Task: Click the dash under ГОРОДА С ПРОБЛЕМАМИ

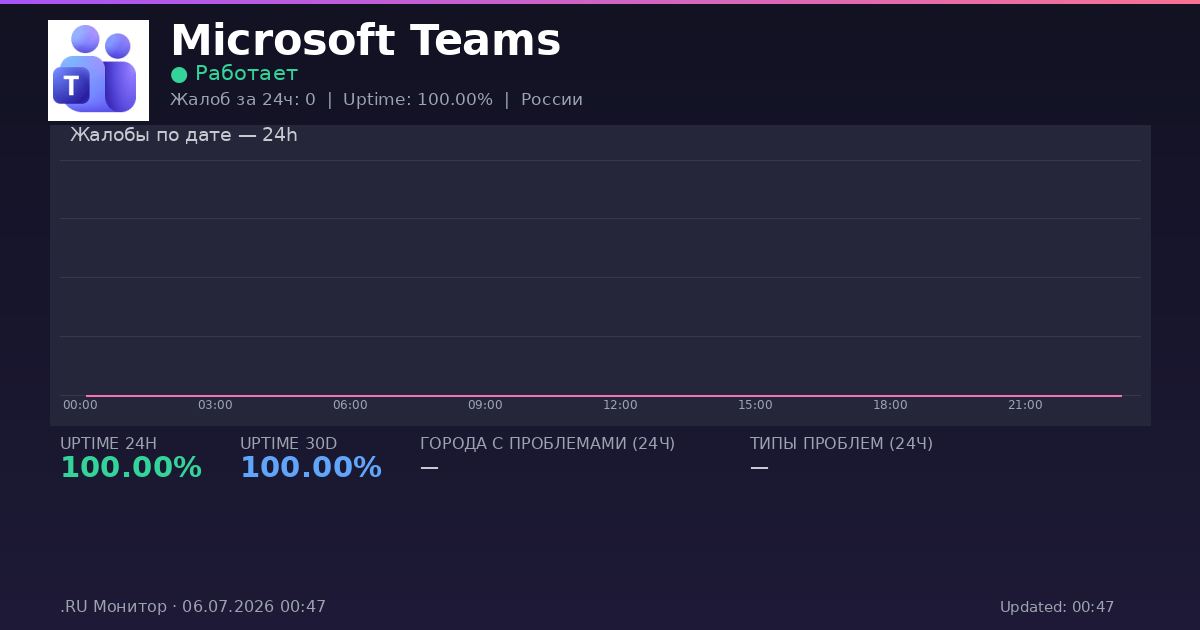Action: click(x=429, y=467)
